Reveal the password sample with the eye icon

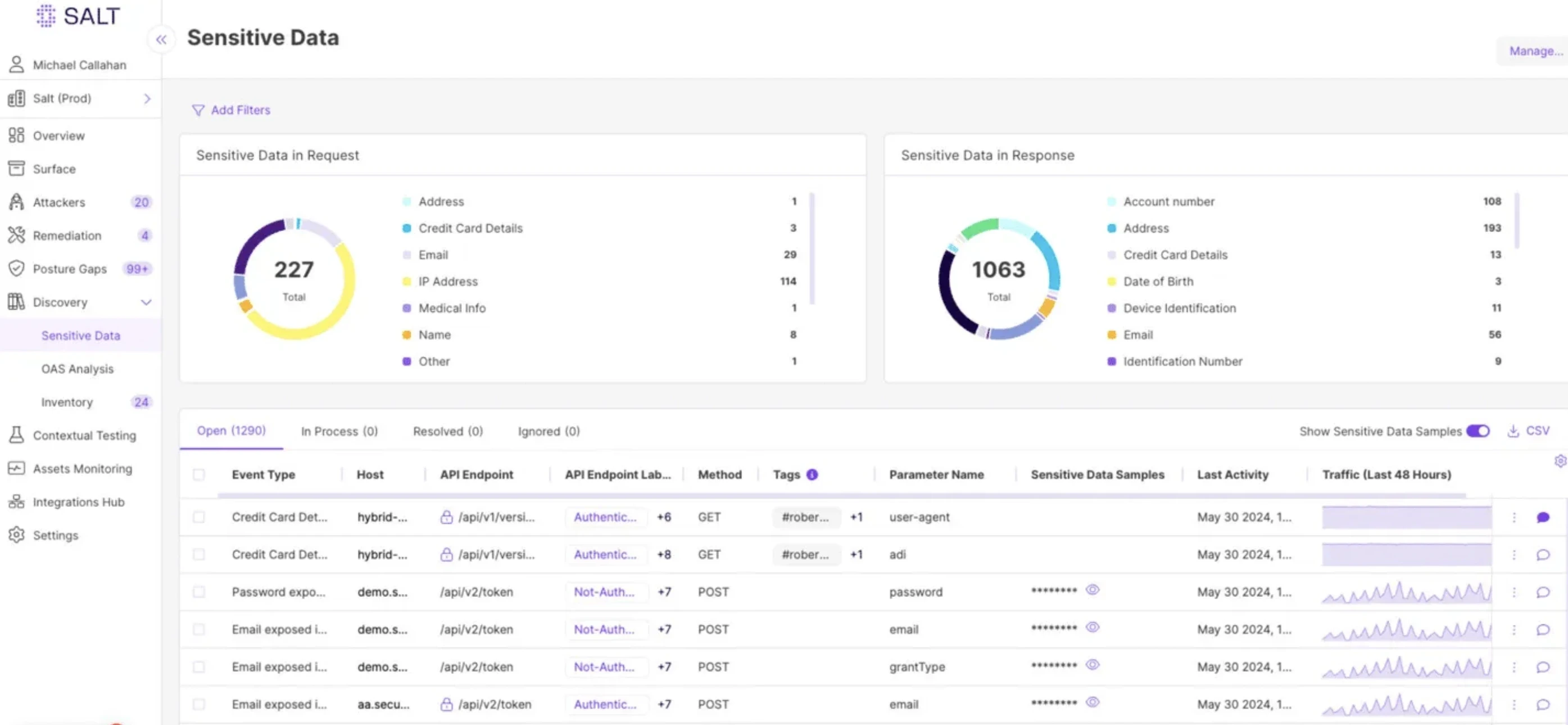pyautogui.click(x=1093, y=590)
